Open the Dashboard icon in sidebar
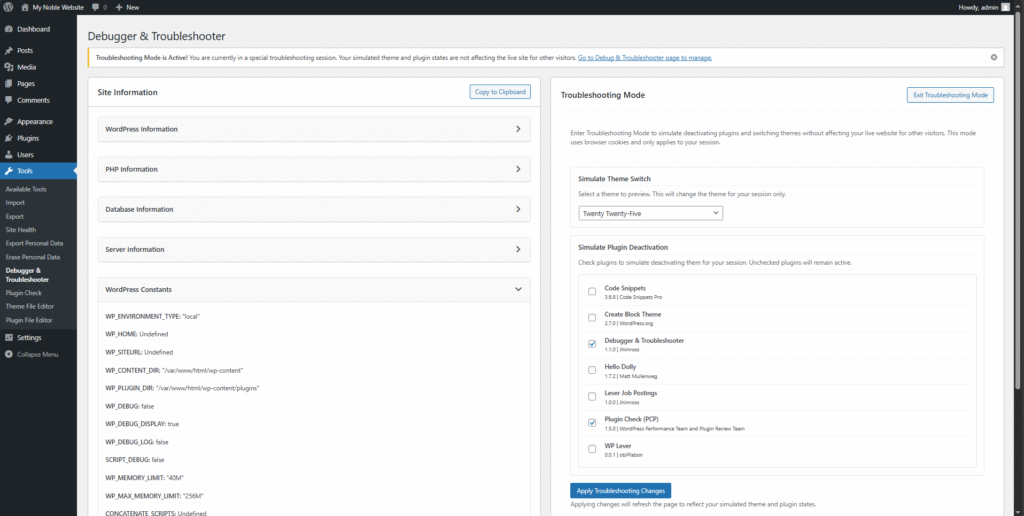 click(9, 29)
